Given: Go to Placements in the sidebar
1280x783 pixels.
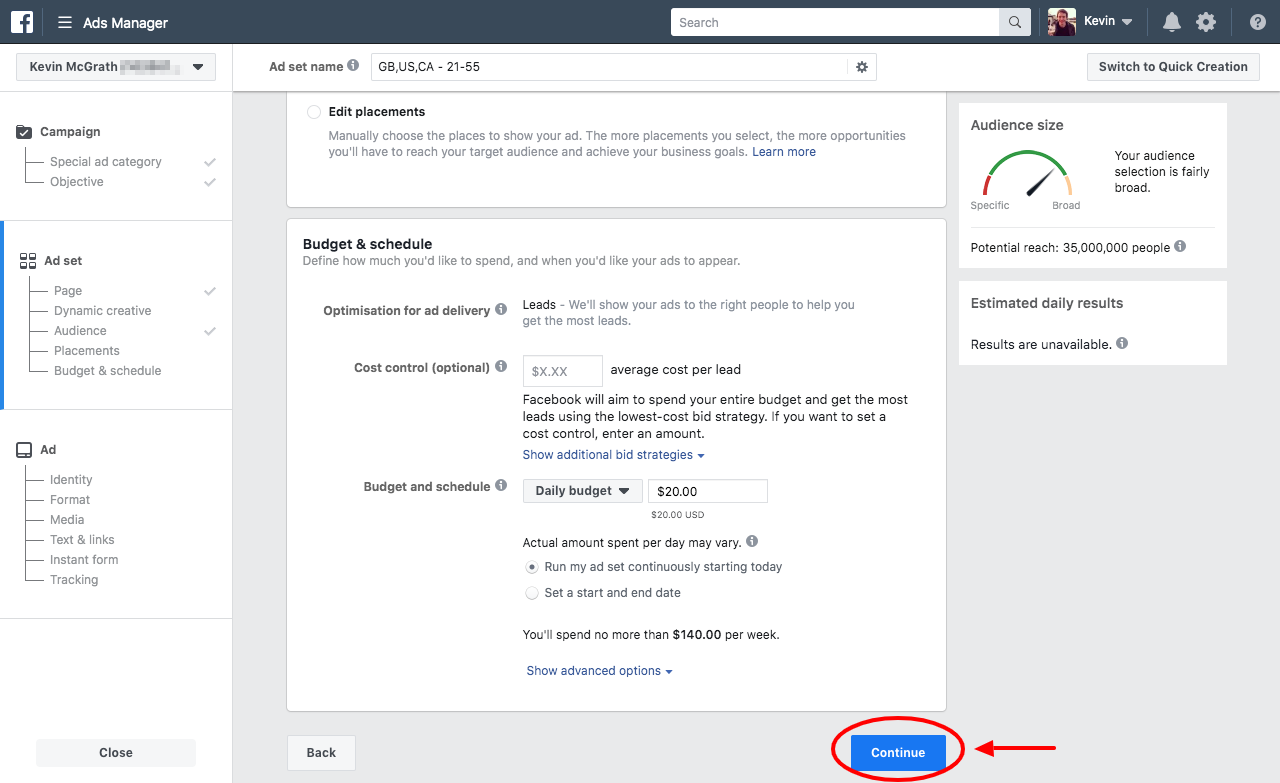Looking at the screenshot, I should (x=86, y=351).
